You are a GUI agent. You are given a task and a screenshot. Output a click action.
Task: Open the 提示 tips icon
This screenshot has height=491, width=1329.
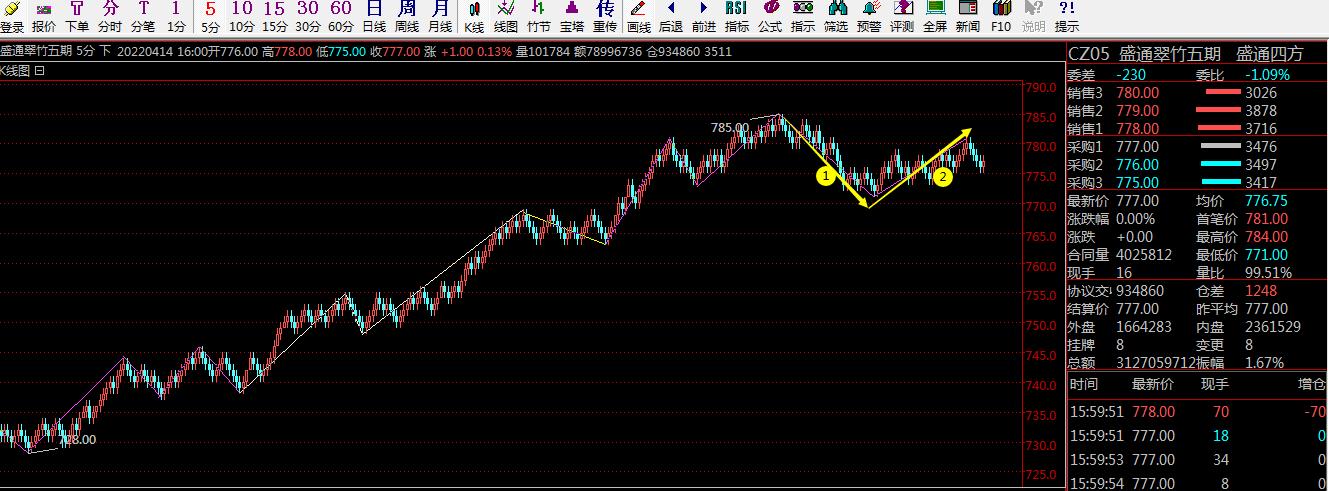1067,17
